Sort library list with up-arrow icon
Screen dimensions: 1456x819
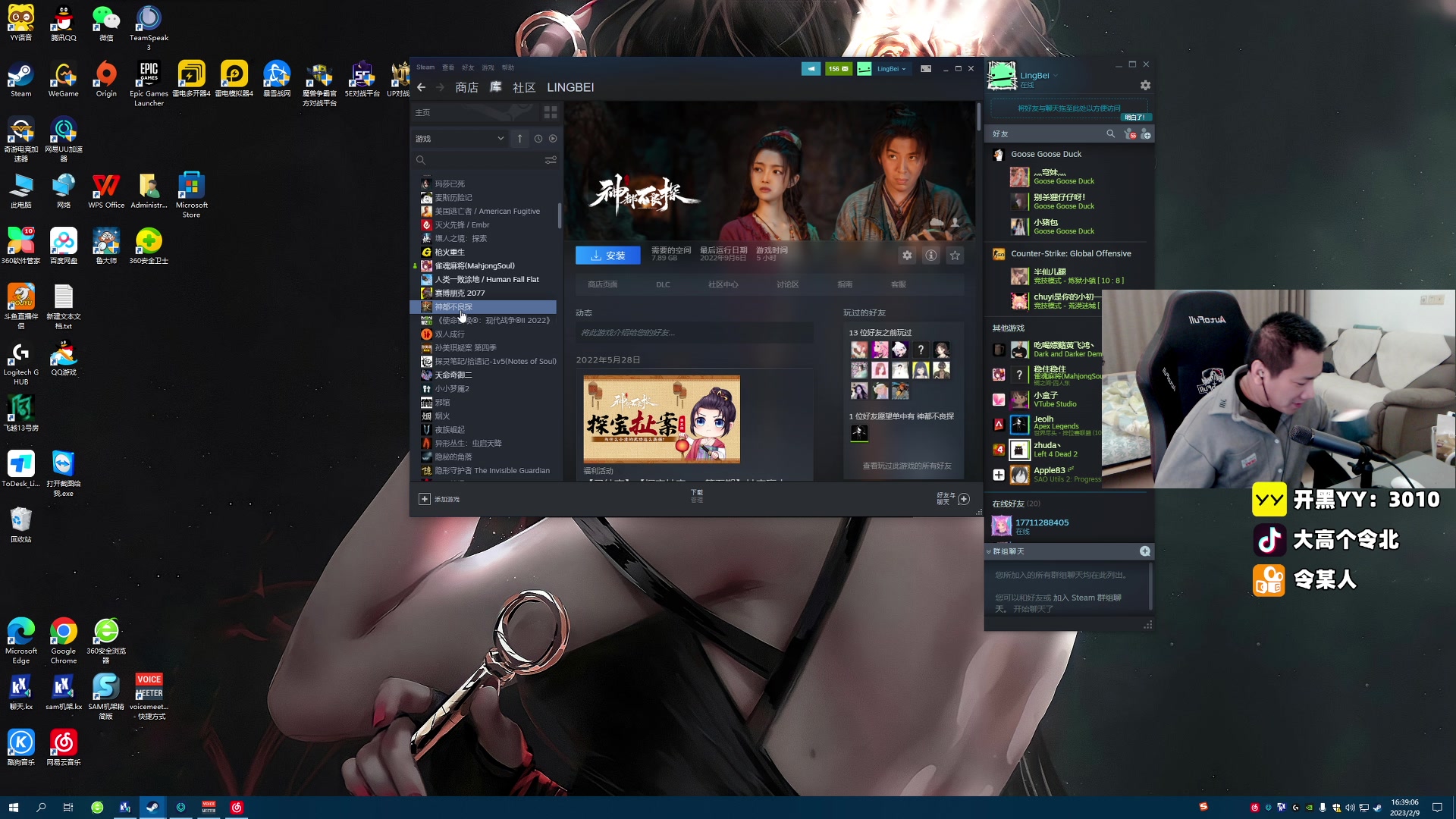[519, 139]
